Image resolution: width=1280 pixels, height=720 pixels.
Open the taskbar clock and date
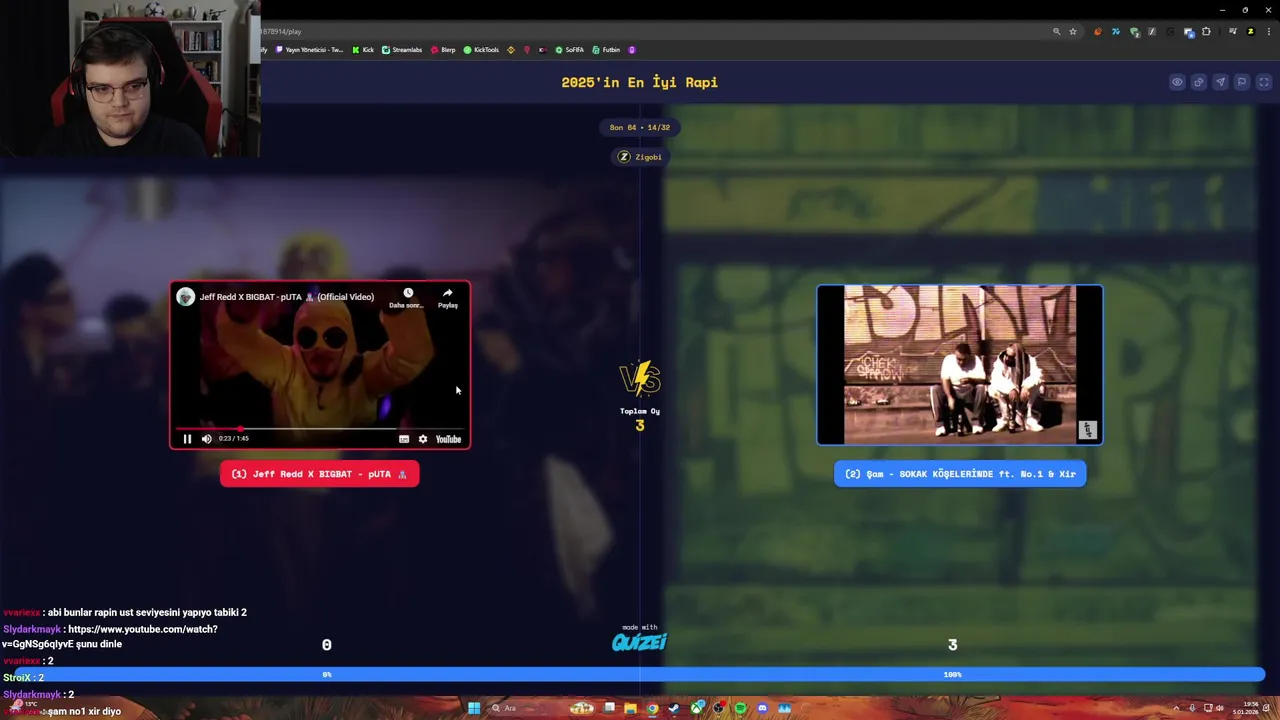click(x=1245, y=708)
